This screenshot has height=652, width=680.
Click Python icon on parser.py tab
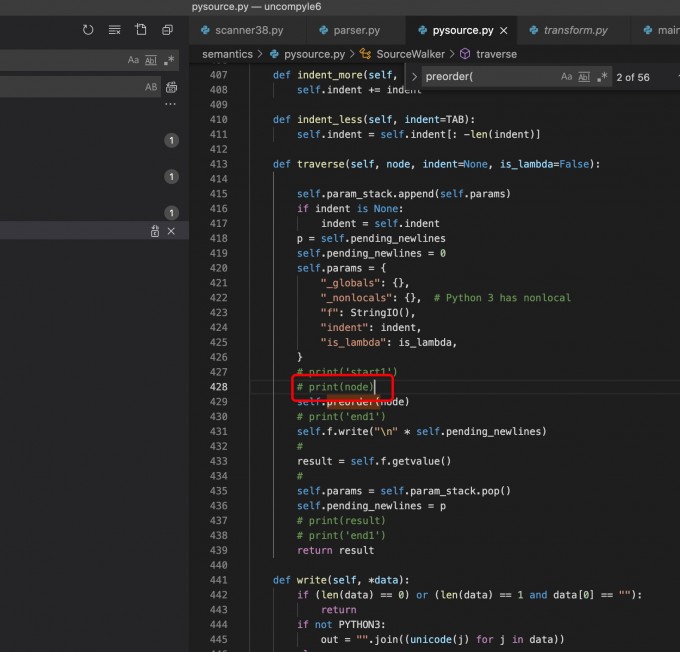[324, 30]
